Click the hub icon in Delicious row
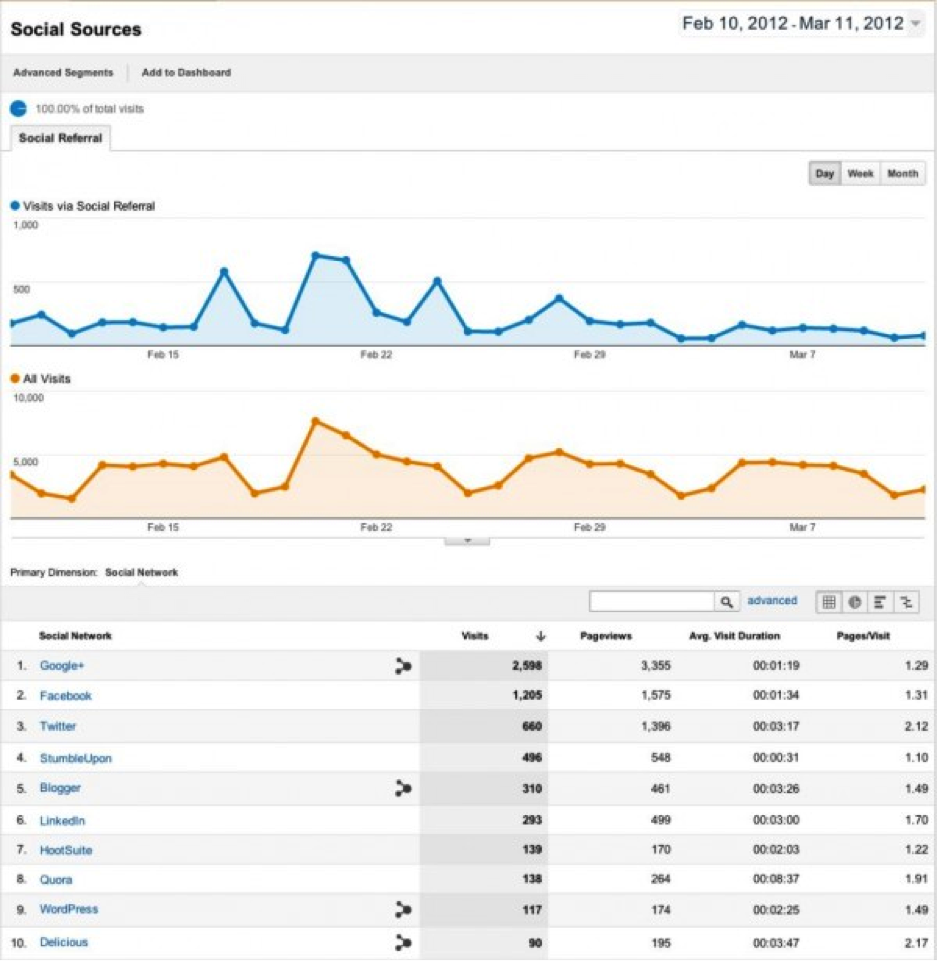Image resolution: width=937 pixels, height=961 pixels. 403,942
